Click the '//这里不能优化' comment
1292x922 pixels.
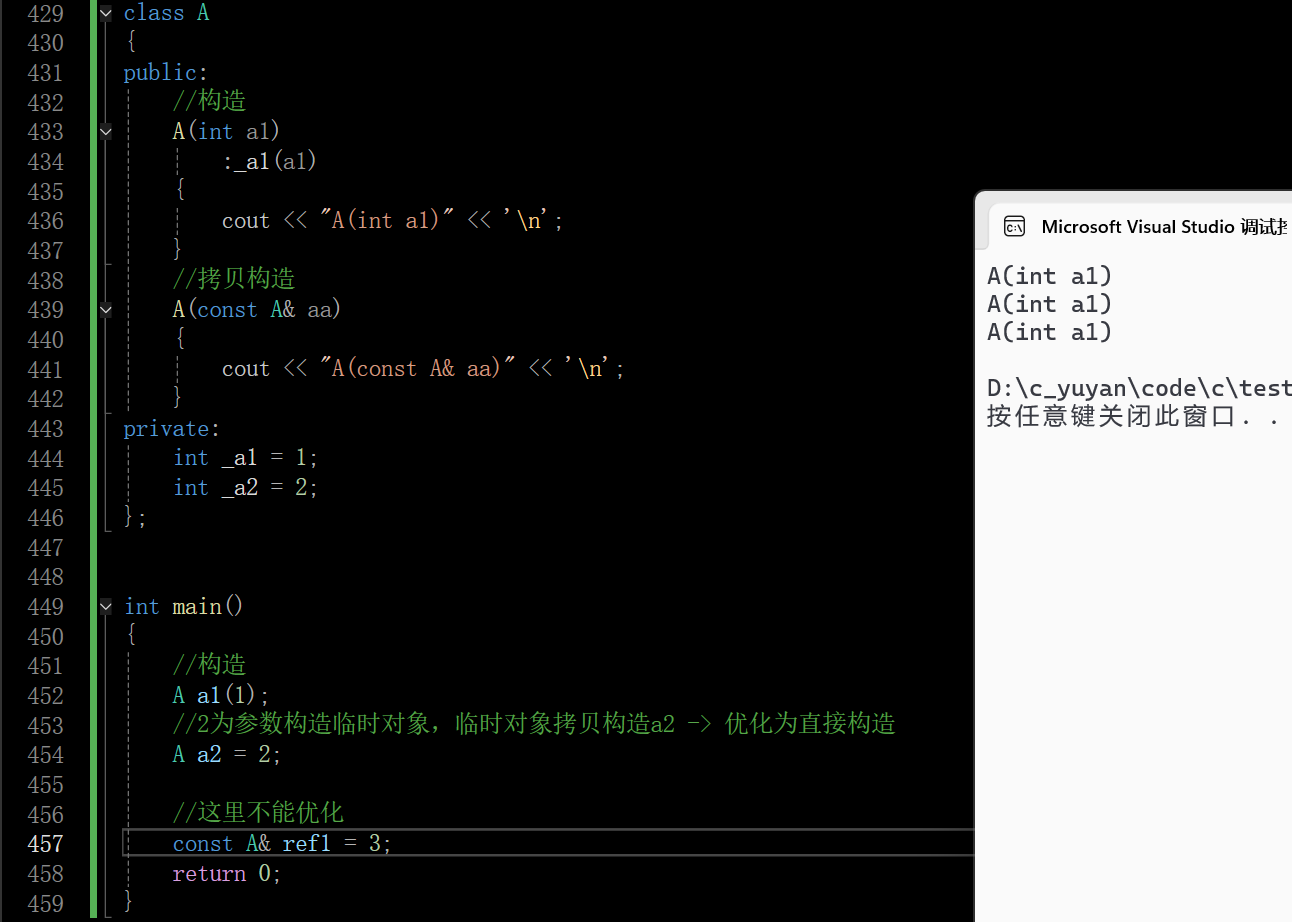258,814
